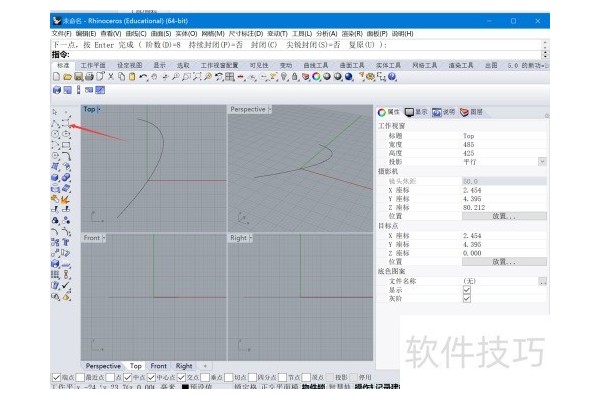600x400 pixels.
Task: Toggle the 切点 (Tangent) osnap checkbox
Action: point(229,377)
